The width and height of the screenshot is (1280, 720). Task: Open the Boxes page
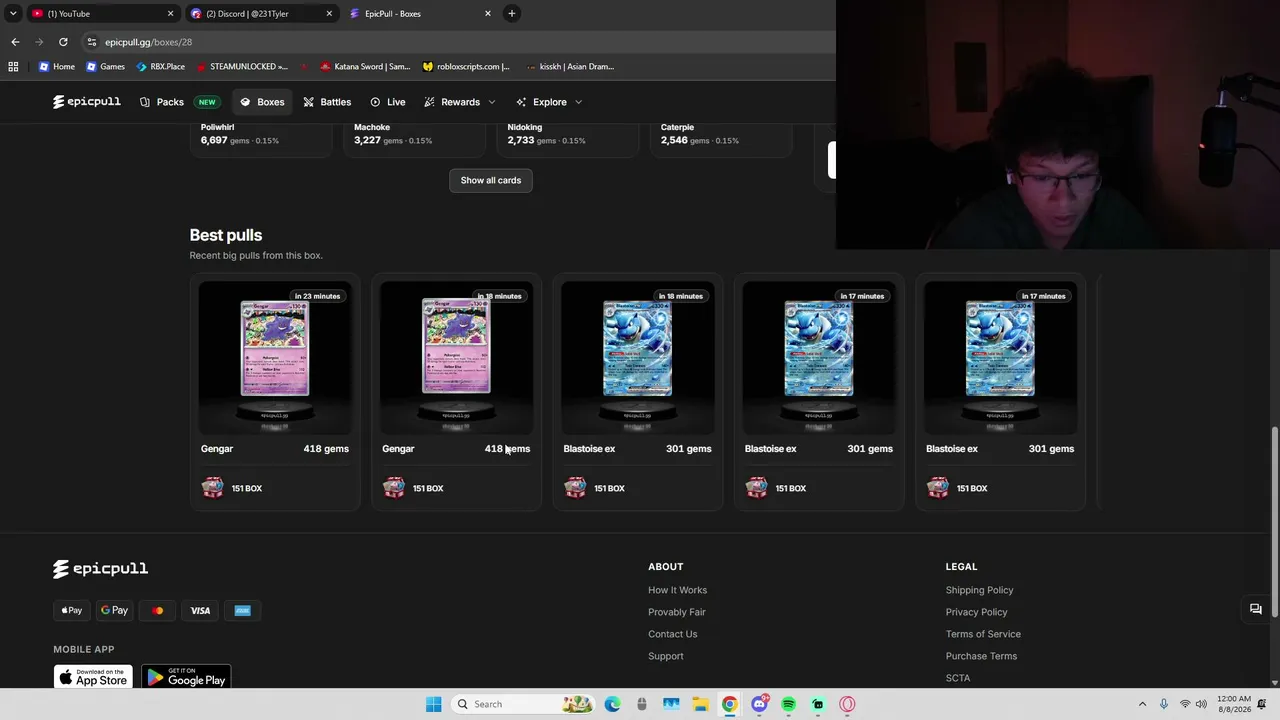[x=262, y=102]
